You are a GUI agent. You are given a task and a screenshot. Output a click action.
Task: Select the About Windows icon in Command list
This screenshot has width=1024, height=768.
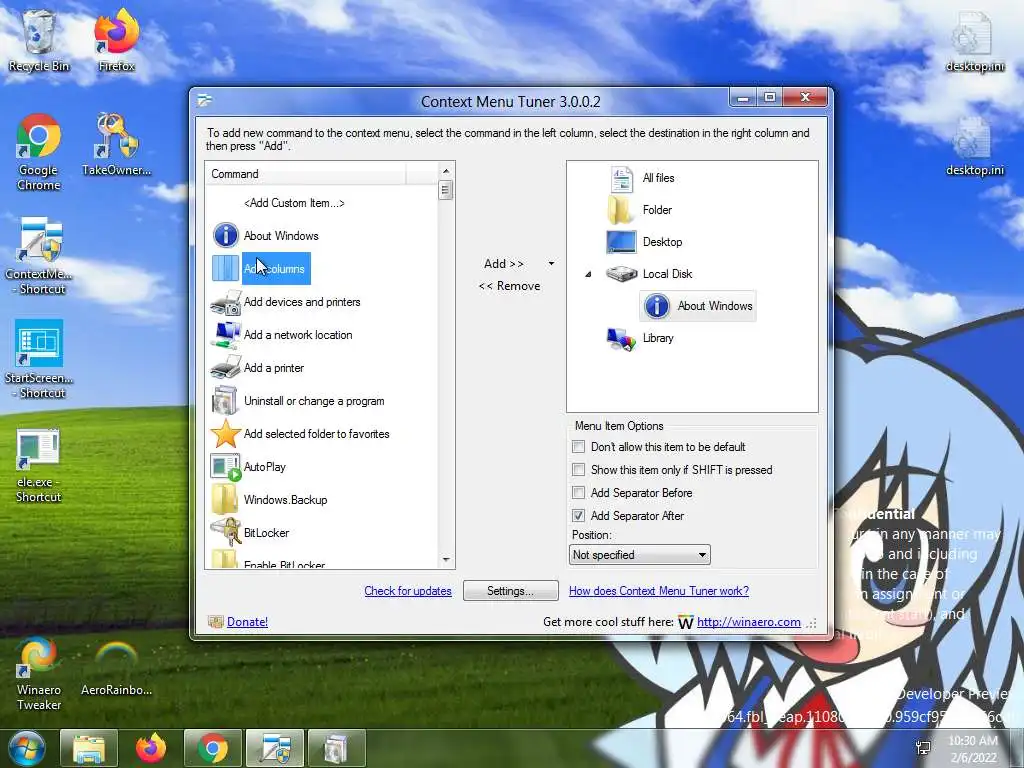click(x=226, y=235)
